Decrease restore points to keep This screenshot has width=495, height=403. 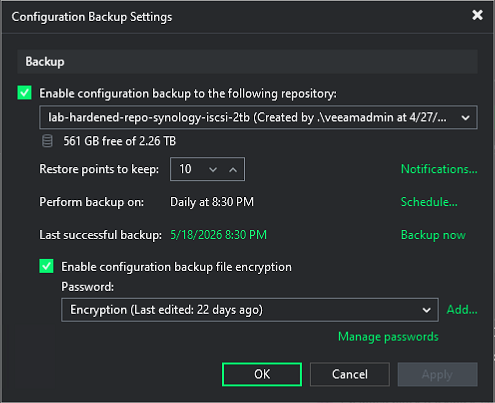coord(213,169)
